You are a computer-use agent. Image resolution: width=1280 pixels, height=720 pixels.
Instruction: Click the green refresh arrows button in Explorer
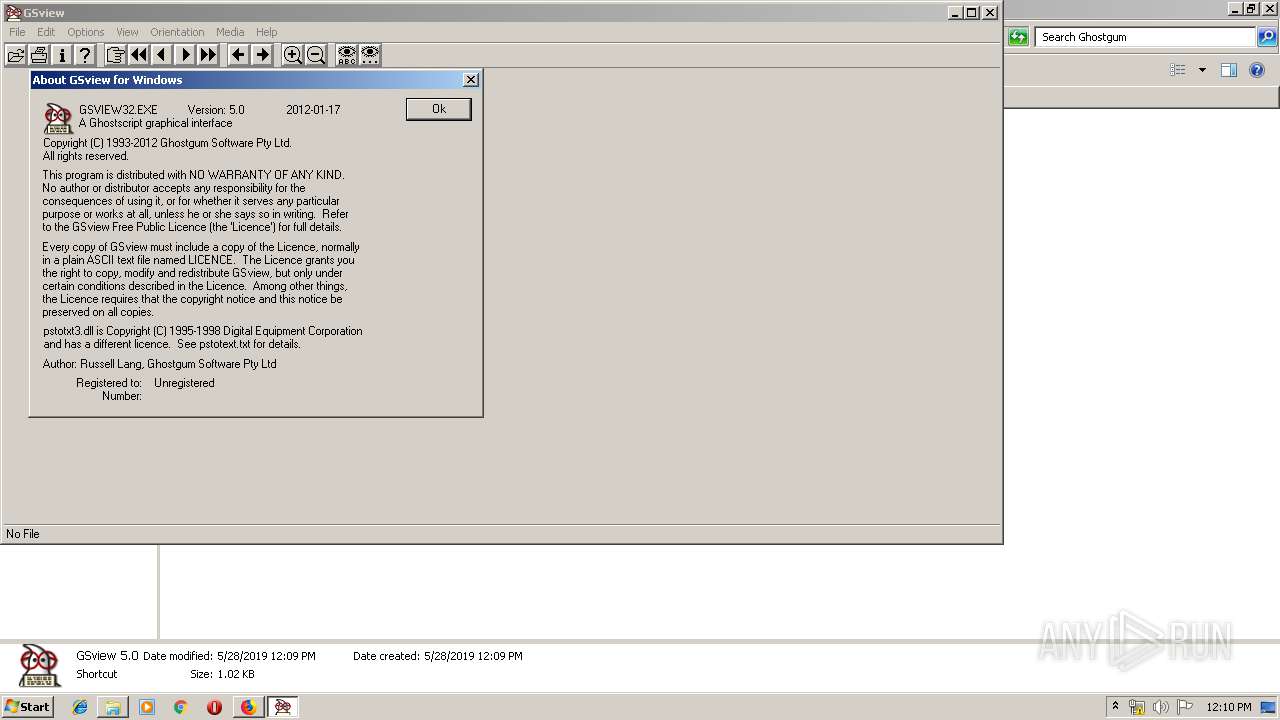coord(1018,37)
